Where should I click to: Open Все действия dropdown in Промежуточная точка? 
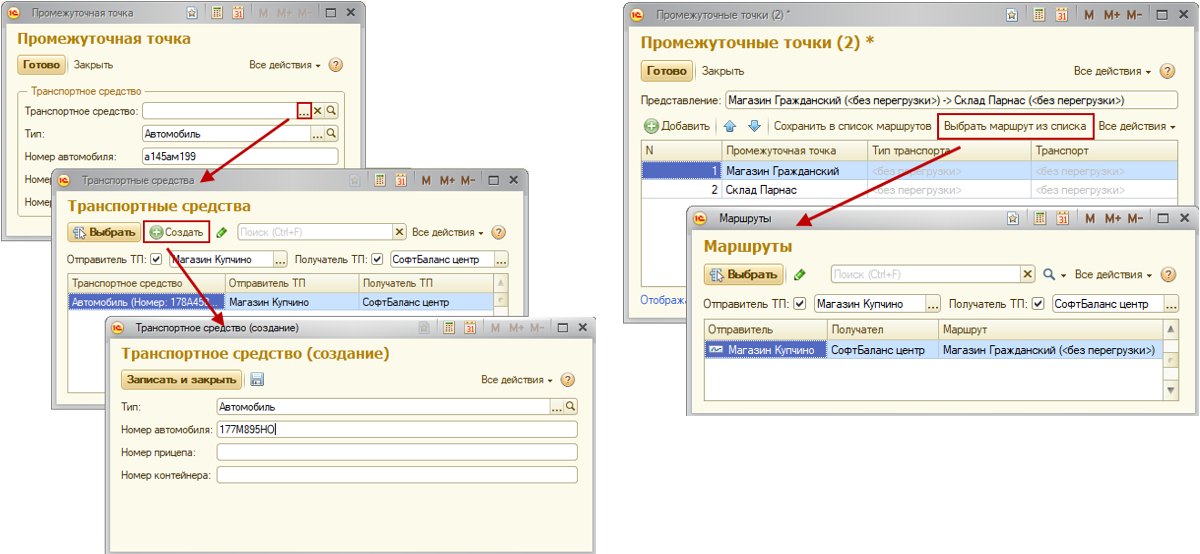click(284, 65)
